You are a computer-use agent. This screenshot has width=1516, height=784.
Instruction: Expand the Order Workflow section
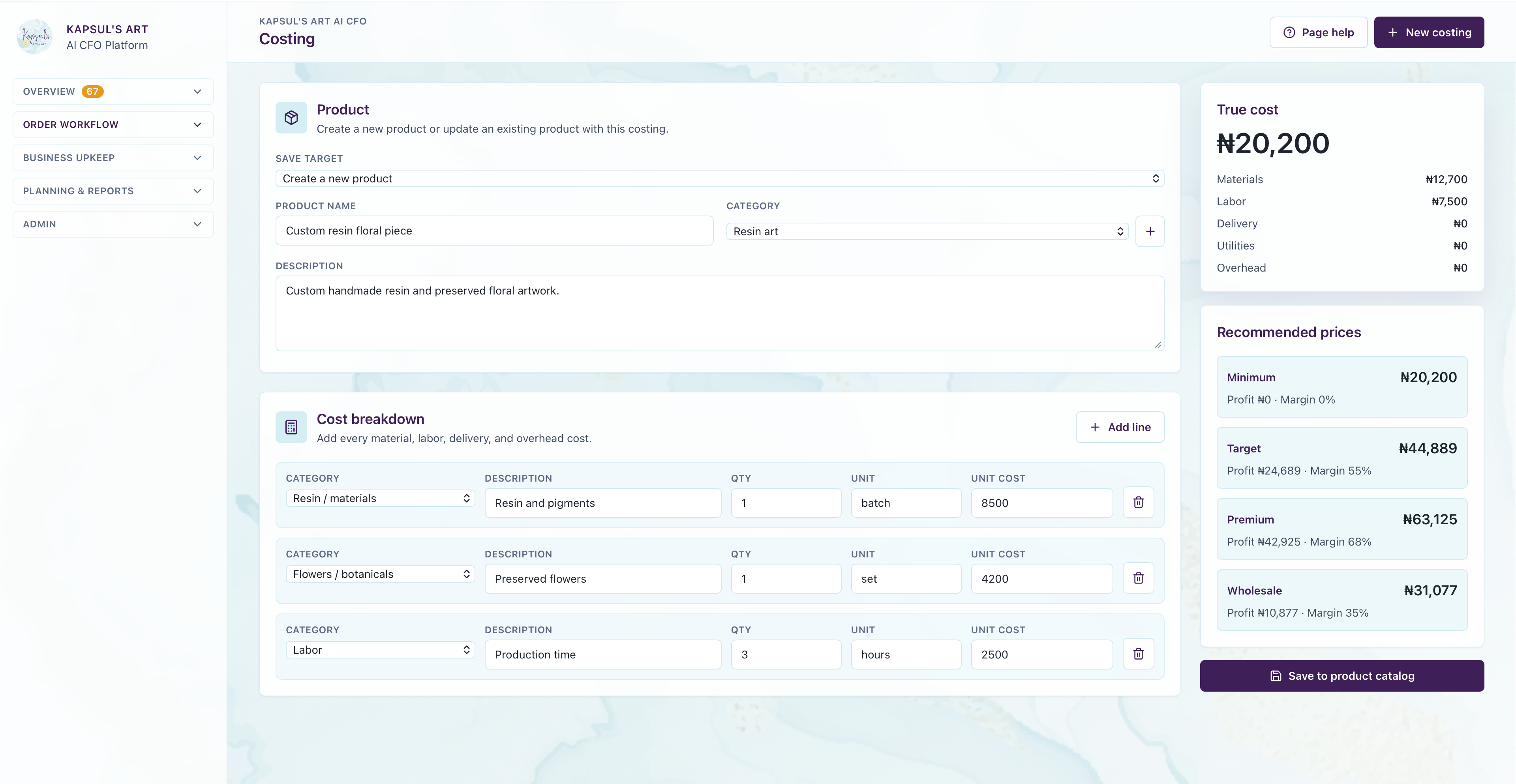(x=113, y=124)
